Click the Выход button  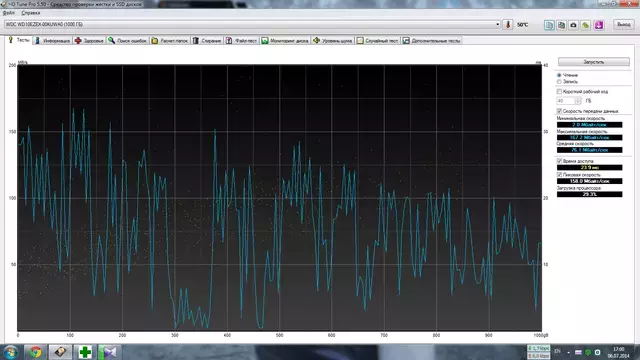click(624, 24)
